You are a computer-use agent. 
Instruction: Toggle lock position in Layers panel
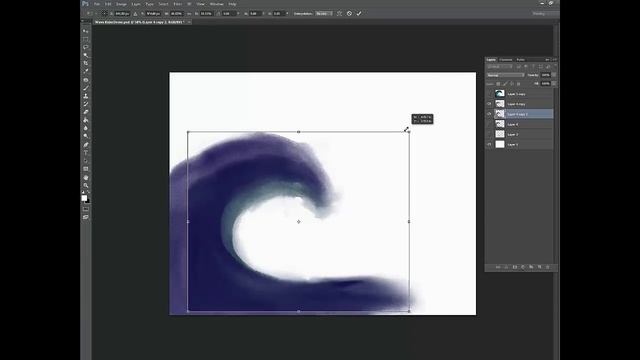[x=512, y=84]
